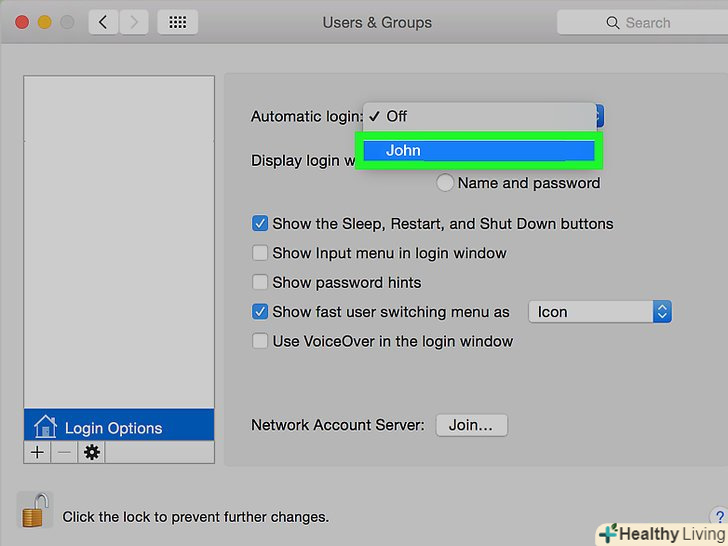Open Show All preferences grid icon
Image resolution: width=728 pixels, height=546 pixels.
(x=177, y=22)
